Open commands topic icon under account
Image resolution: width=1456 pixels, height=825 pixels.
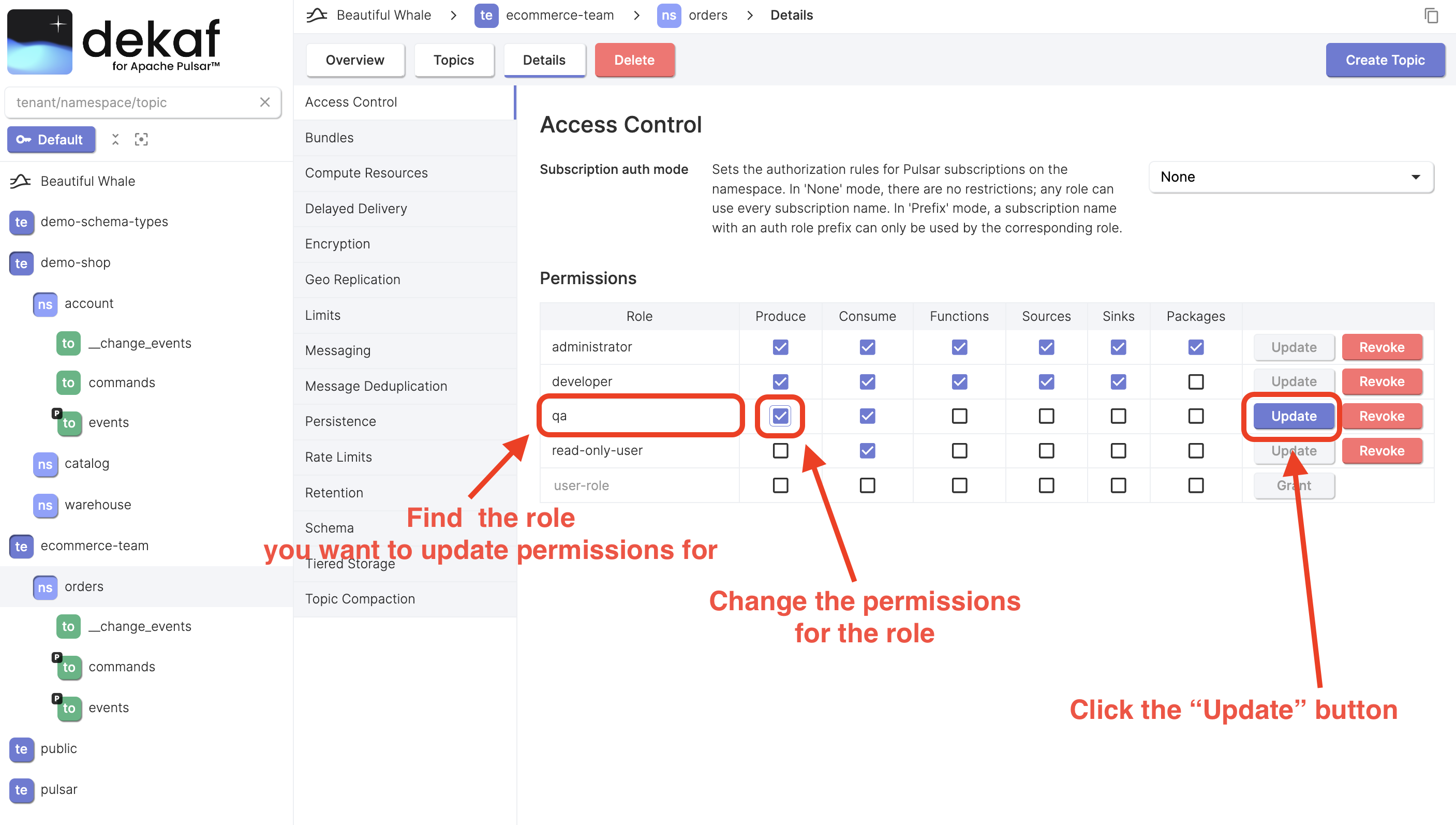[68, 383]
